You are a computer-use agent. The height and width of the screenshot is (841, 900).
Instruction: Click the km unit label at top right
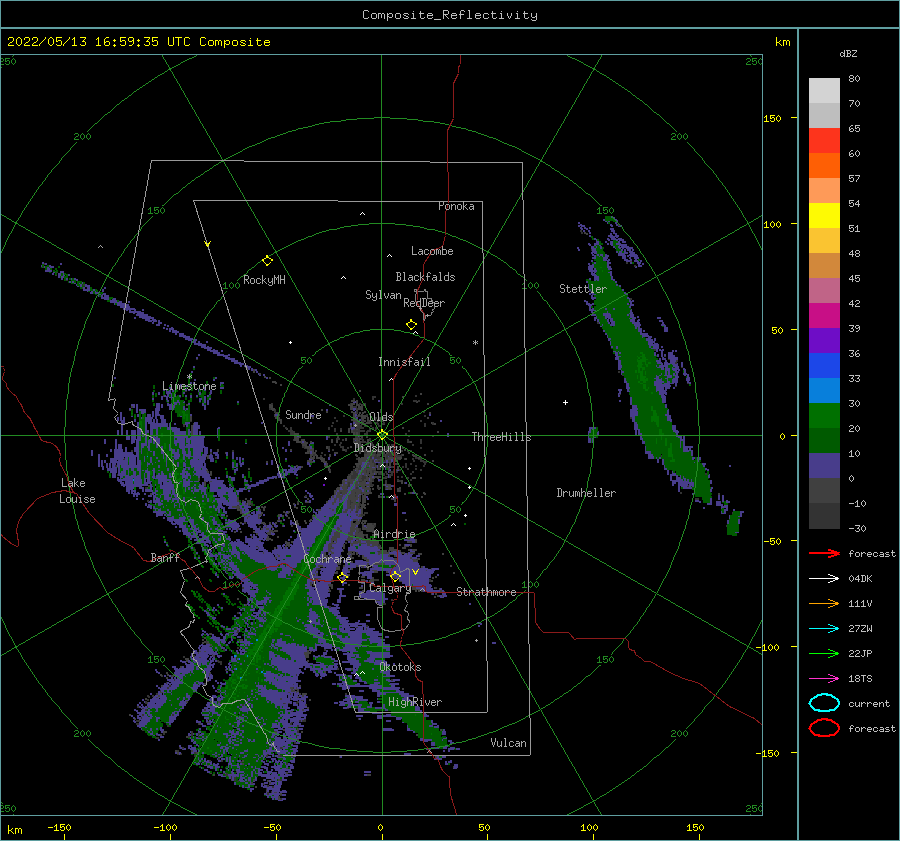coord(783,42)
